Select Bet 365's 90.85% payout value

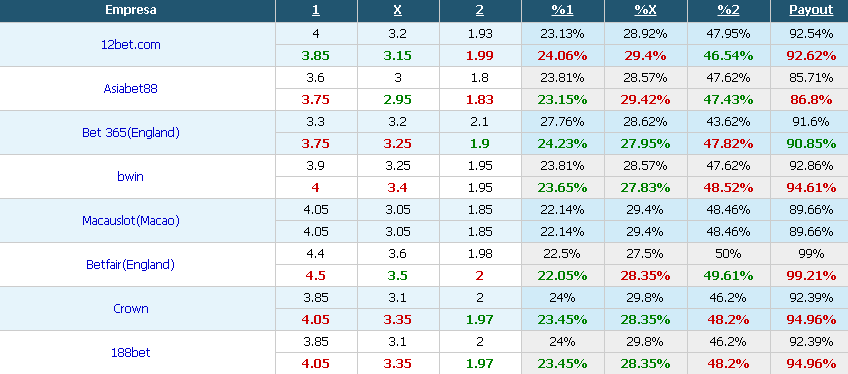[811, 144]
